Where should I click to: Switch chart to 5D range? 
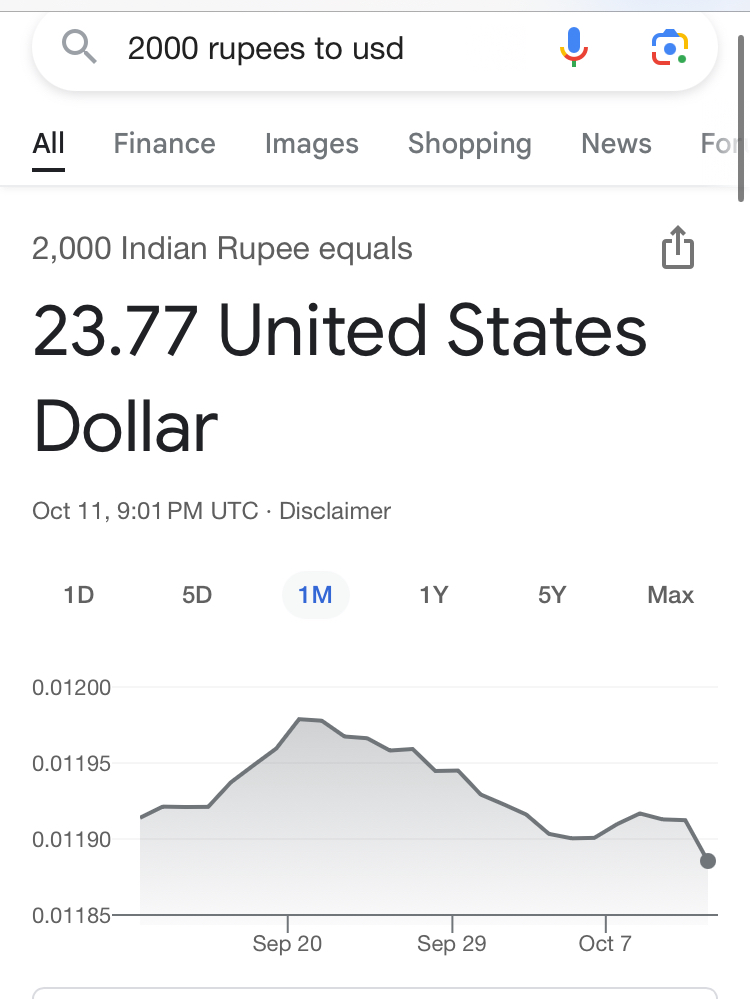197,595
